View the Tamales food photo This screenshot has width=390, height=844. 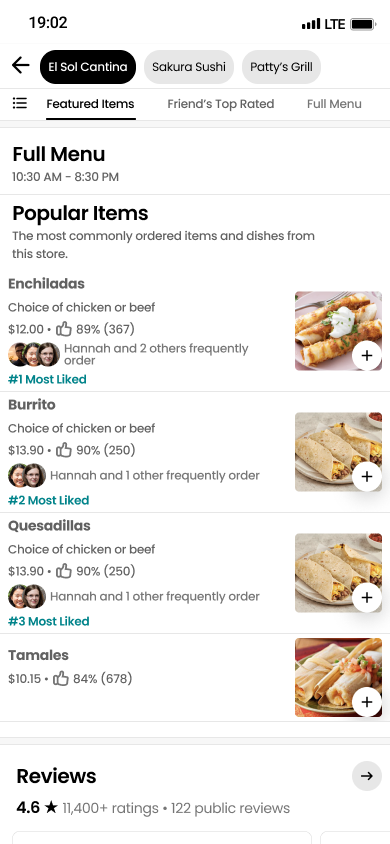click(x=338, y=677)
